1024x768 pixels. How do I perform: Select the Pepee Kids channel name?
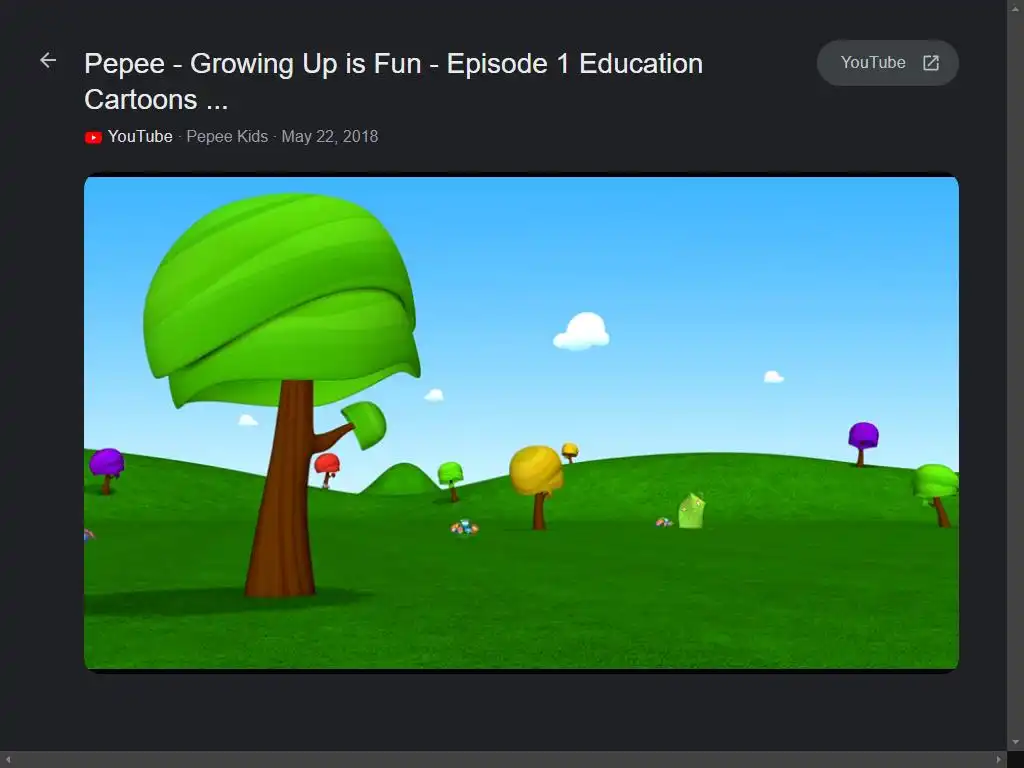227,136
